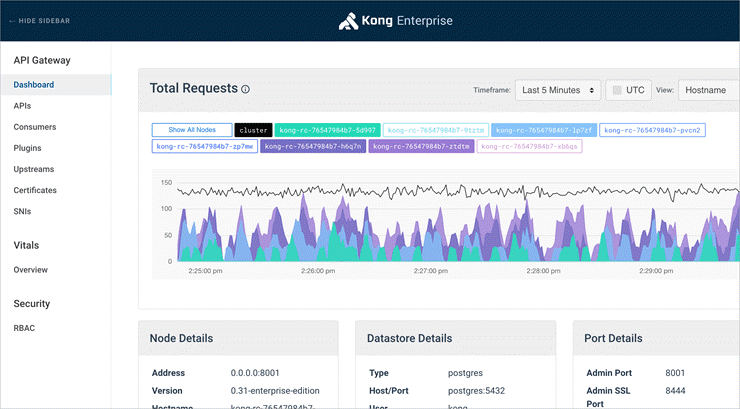Open SNIs in sidebar
Viewport: 740px width, 409px height.
pyautogui.click(x=22, y=211)
